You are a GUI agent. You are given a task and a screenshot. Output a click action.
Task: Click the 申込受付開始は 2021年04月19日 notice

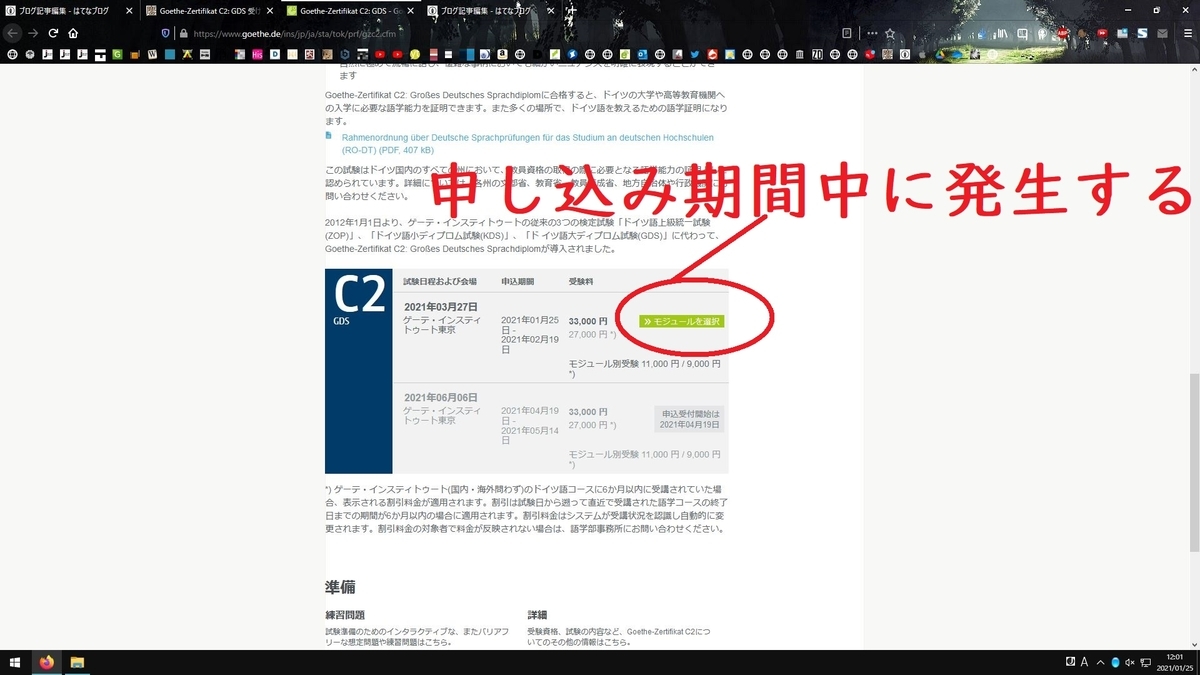pyautogui.click(x=690, y=419)
